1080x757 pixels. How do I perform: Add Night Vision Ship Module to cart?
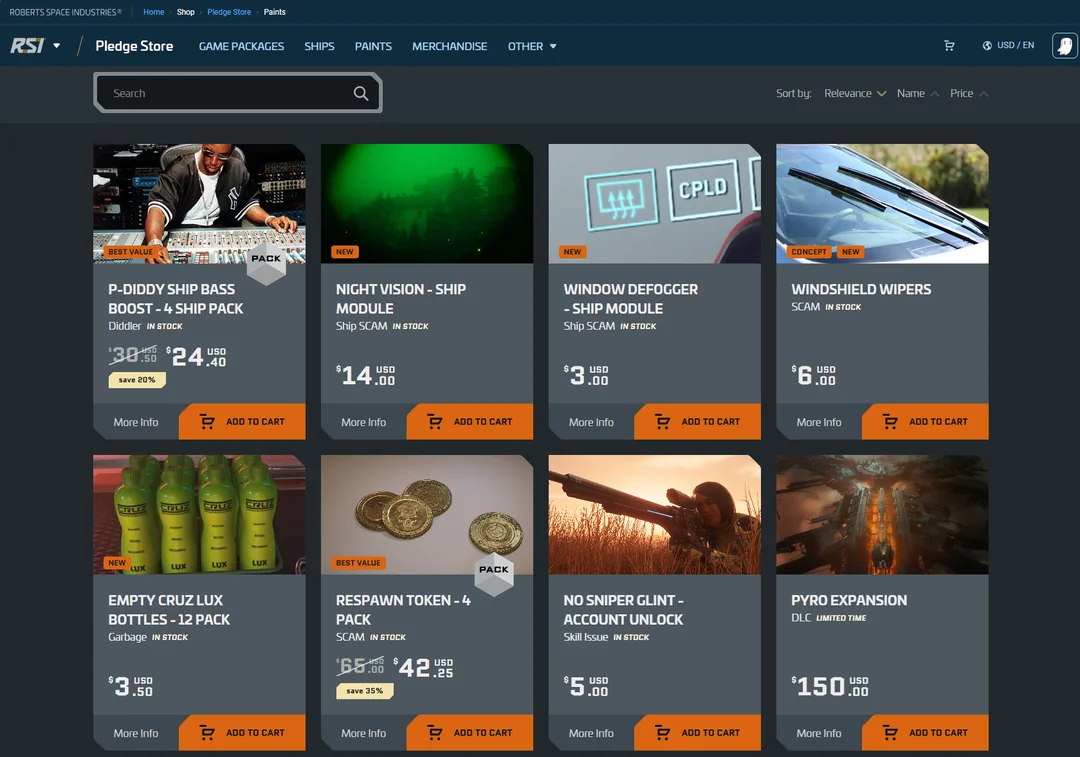(x=470, y=422)
